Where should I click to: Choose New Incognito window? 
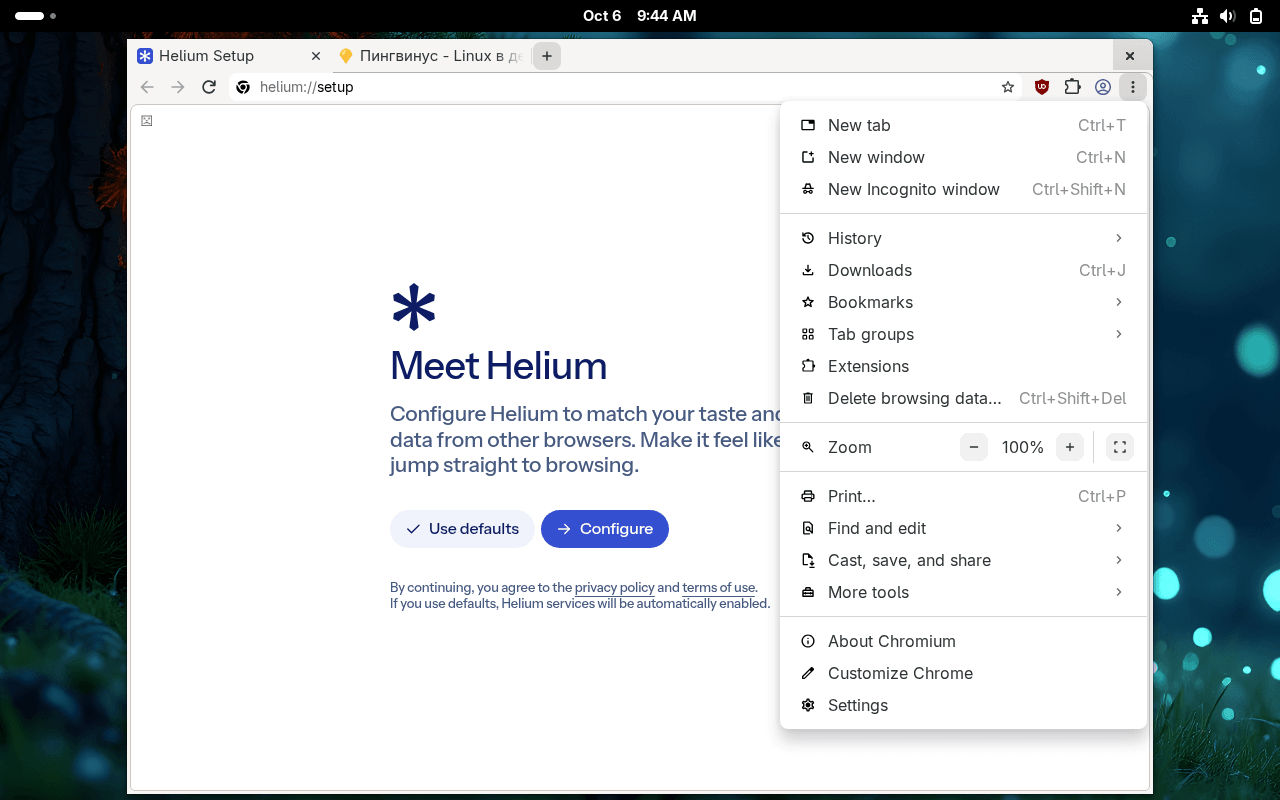(x=963, y=189)
